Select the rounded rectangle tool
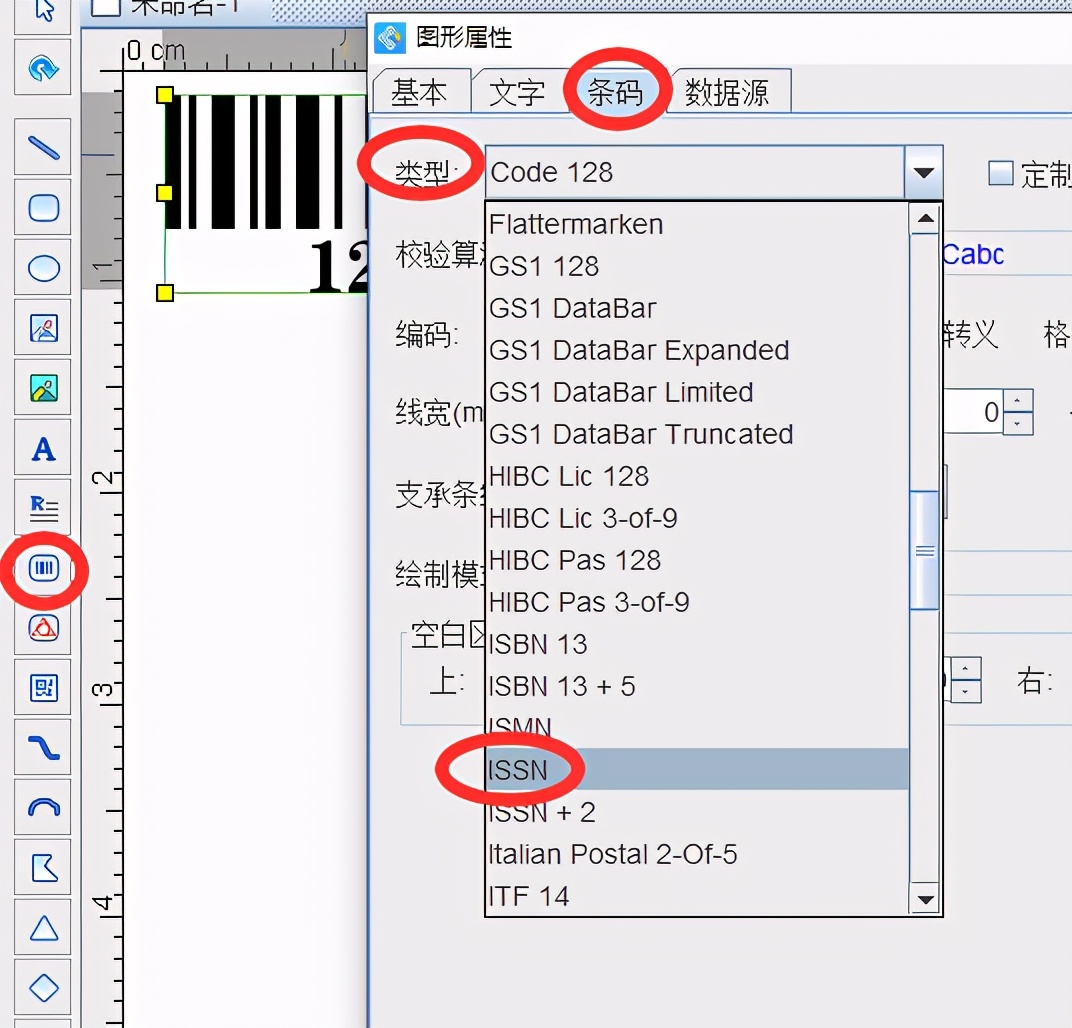The height and width of the screenshot is (1028, 1072). tap(43, 208)
